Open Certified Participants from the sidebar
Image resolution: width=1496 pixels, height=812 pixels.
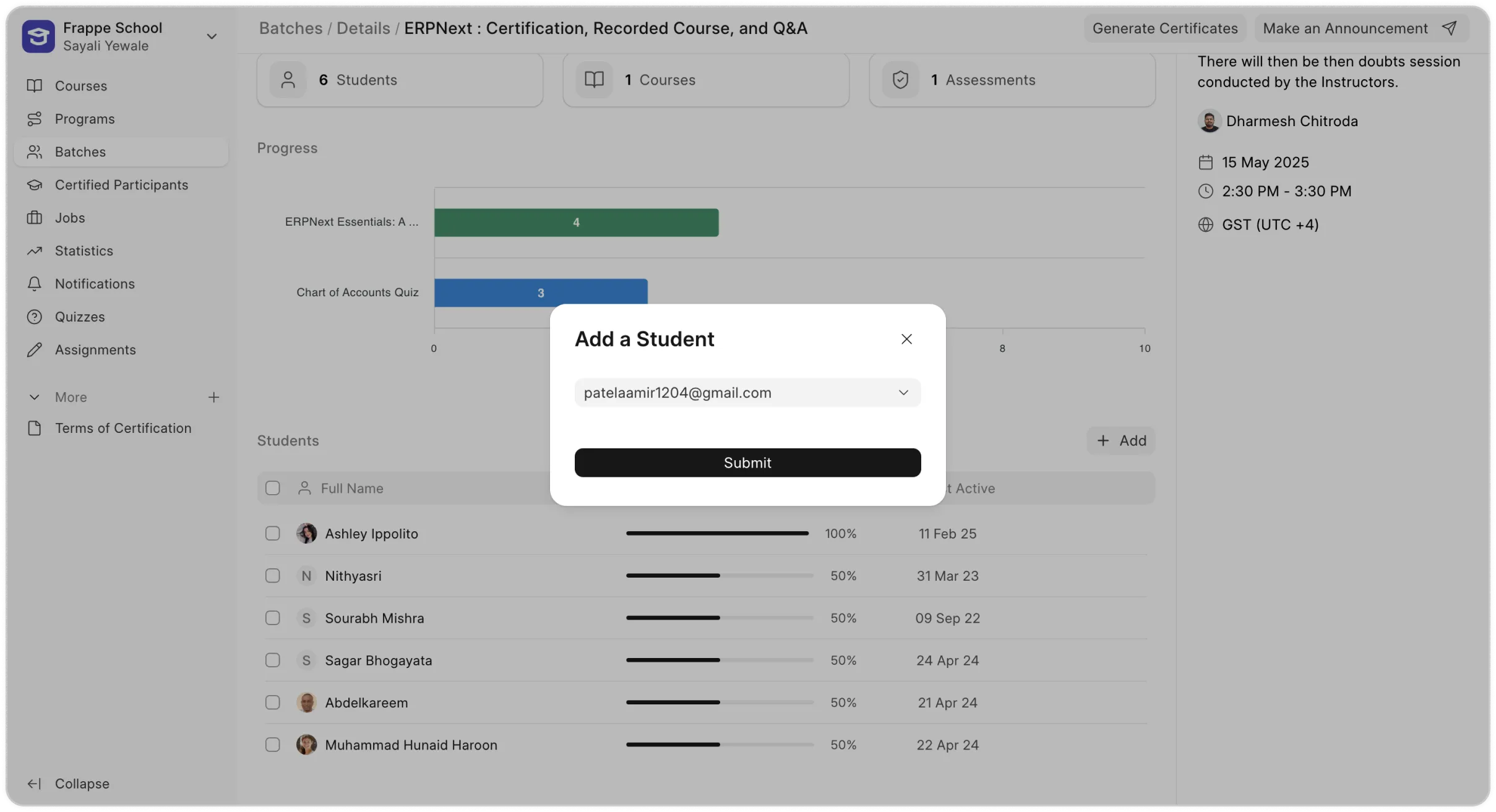[121, 185]
